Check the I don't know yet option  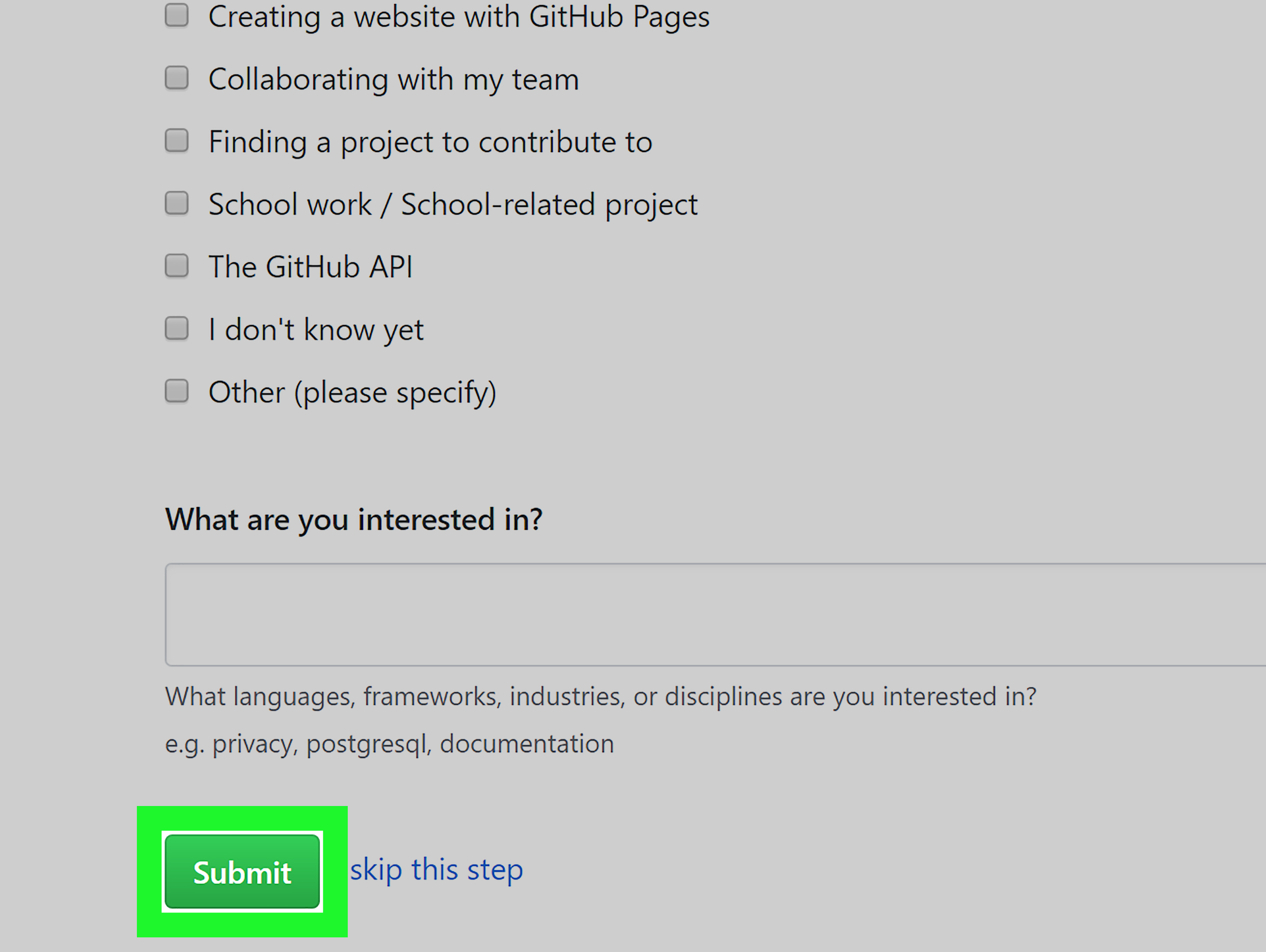[x=177, y=328]
